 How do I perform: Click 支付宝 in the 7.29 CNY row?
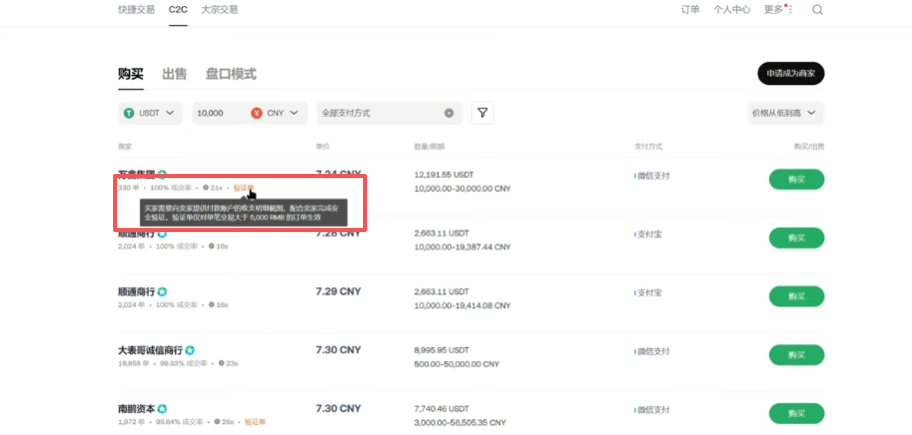click(x=648, y=293)
